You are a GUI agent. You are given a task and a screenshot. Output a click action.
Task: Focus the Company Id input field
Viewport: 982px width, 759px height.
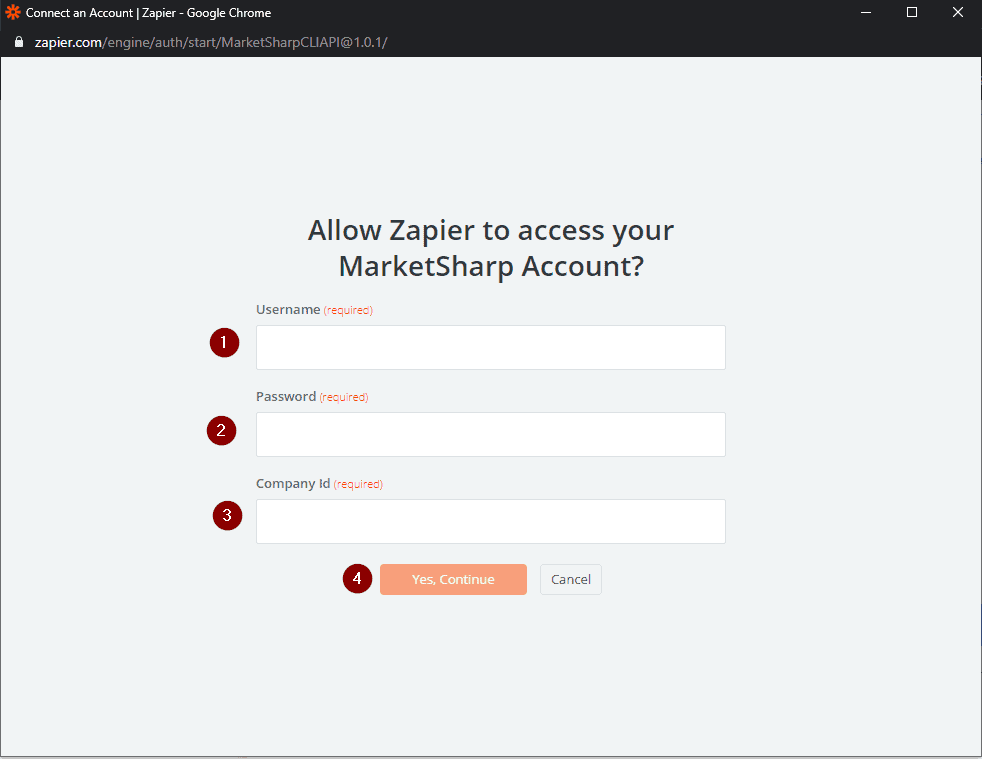(490, 522)
